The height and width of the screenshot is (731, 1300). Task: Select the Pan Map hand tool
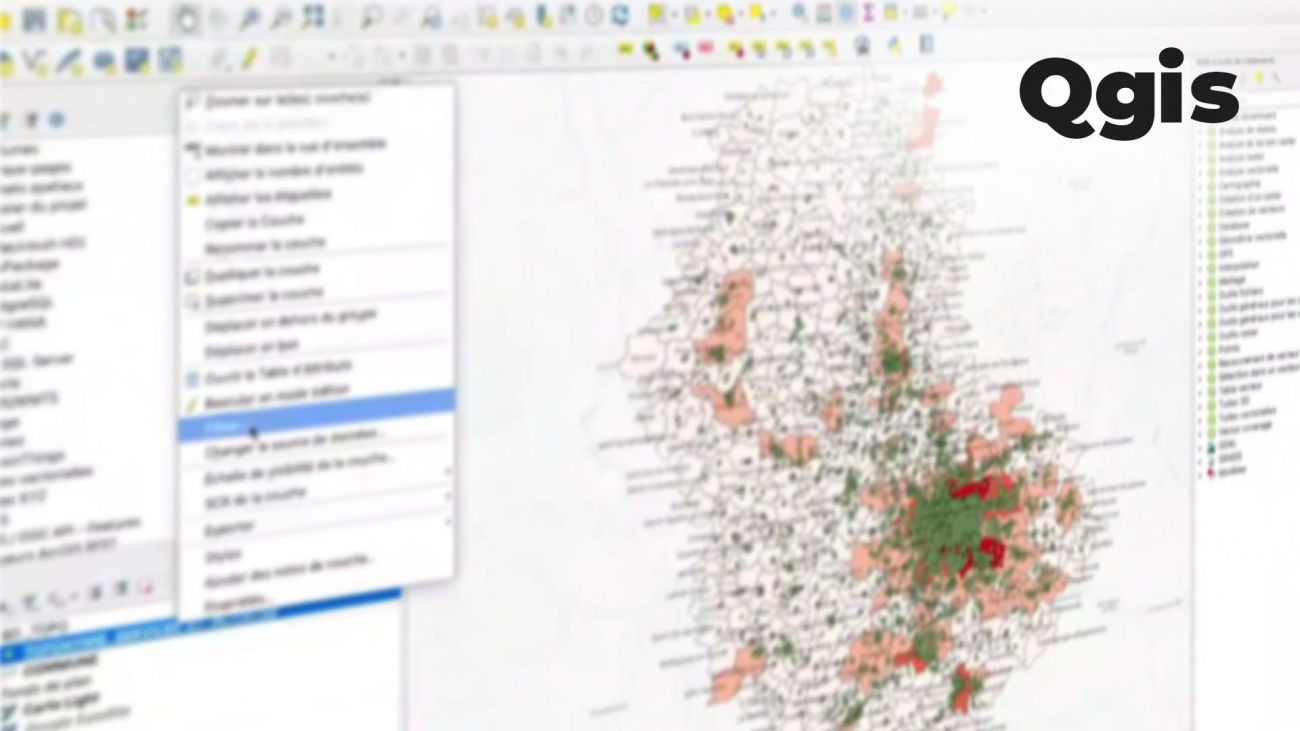click(x=187, y=17)
